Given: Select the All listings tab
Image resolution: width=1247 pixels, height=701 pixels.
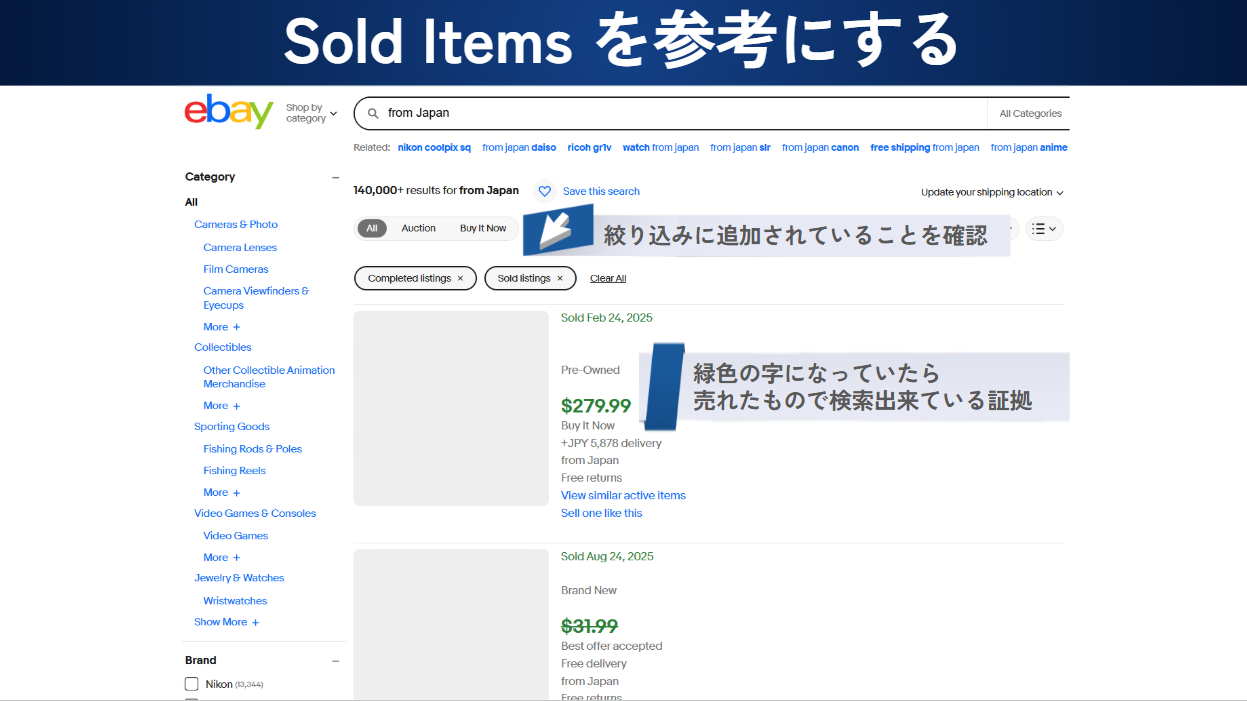Looking at the screenshot, I should (372, 228).
